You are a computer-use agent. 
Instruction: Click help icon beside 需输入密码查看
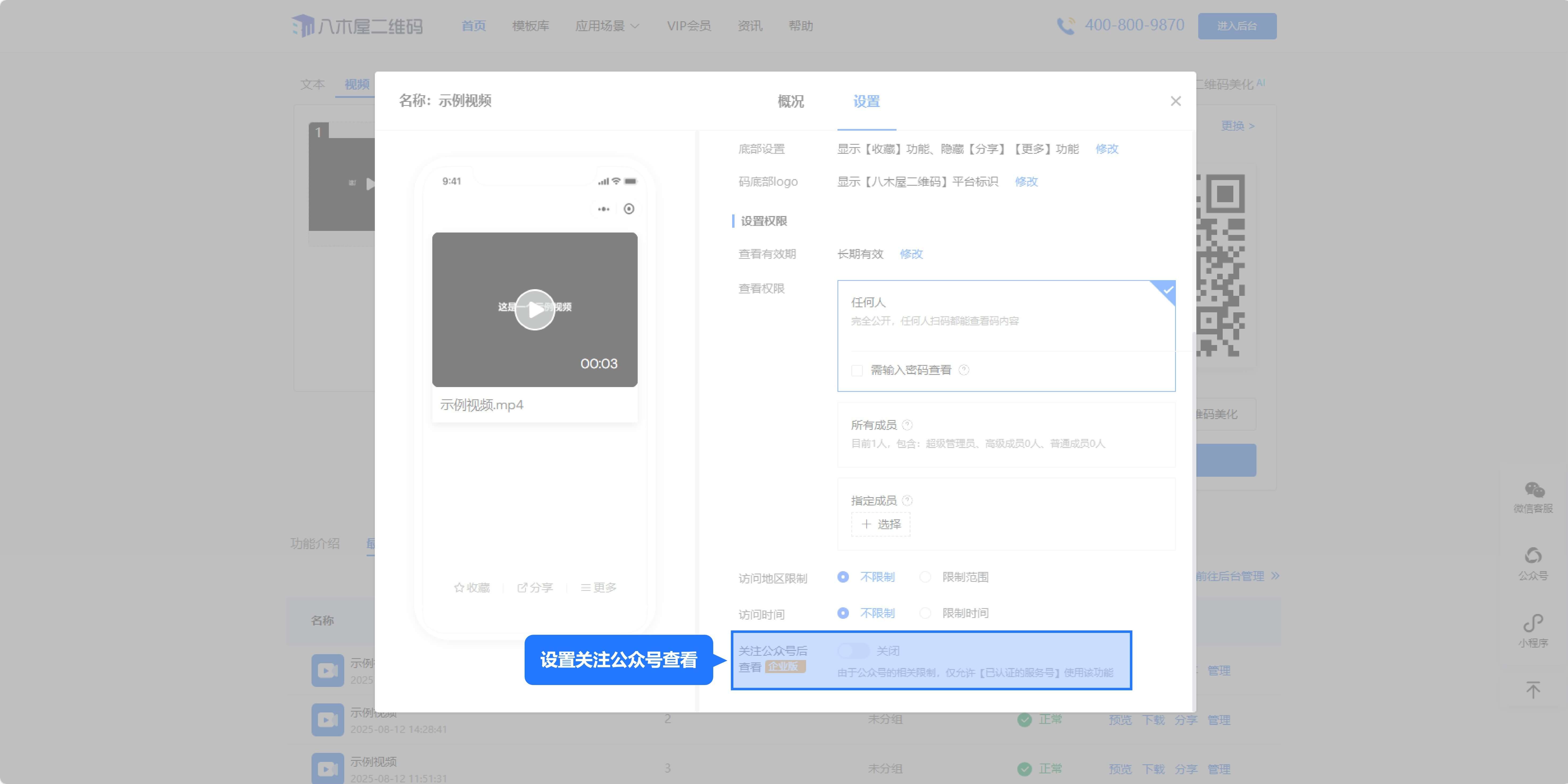964,370
